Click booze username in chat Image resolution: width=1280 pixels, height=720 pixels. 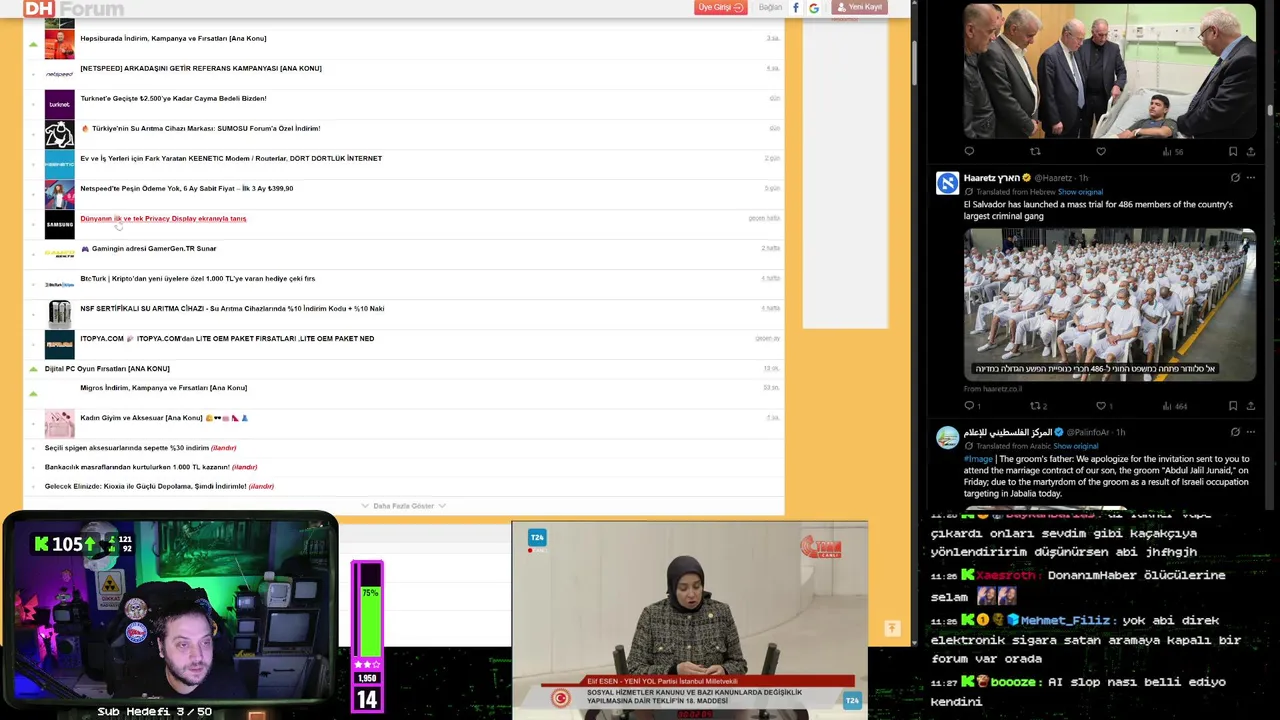[1013, 682]
